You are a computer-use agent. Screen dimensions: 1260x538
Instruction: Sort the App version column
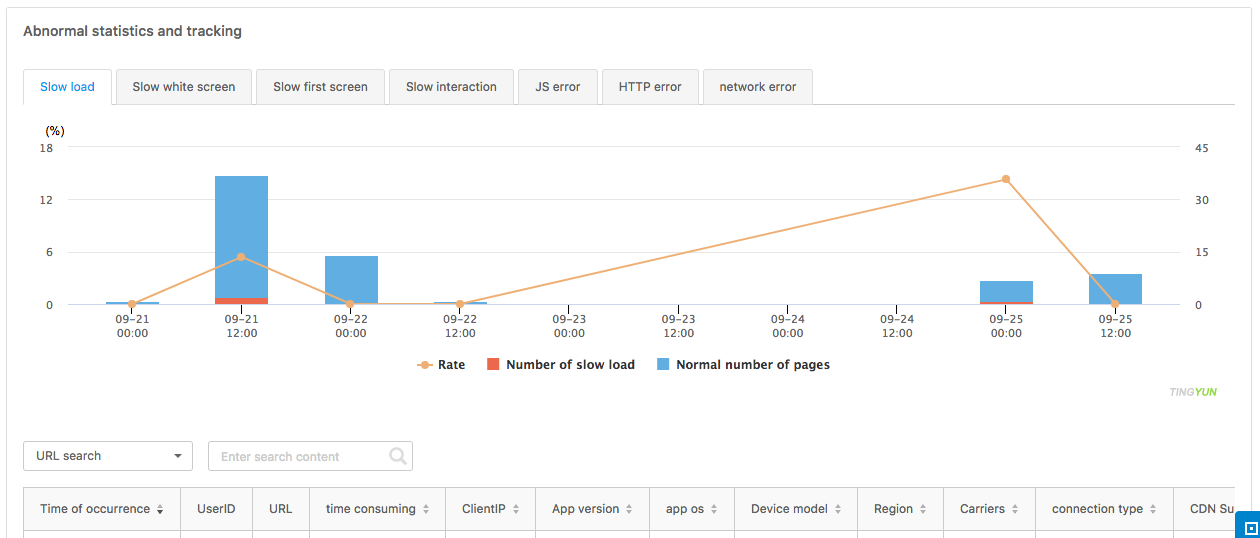click(x=629, y=510)
